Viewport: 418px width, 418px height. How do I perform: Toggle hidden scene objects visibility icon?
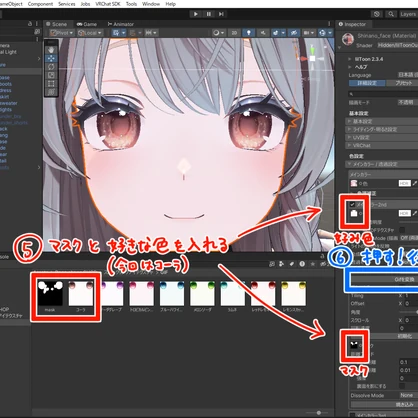(x=294, y=33)
